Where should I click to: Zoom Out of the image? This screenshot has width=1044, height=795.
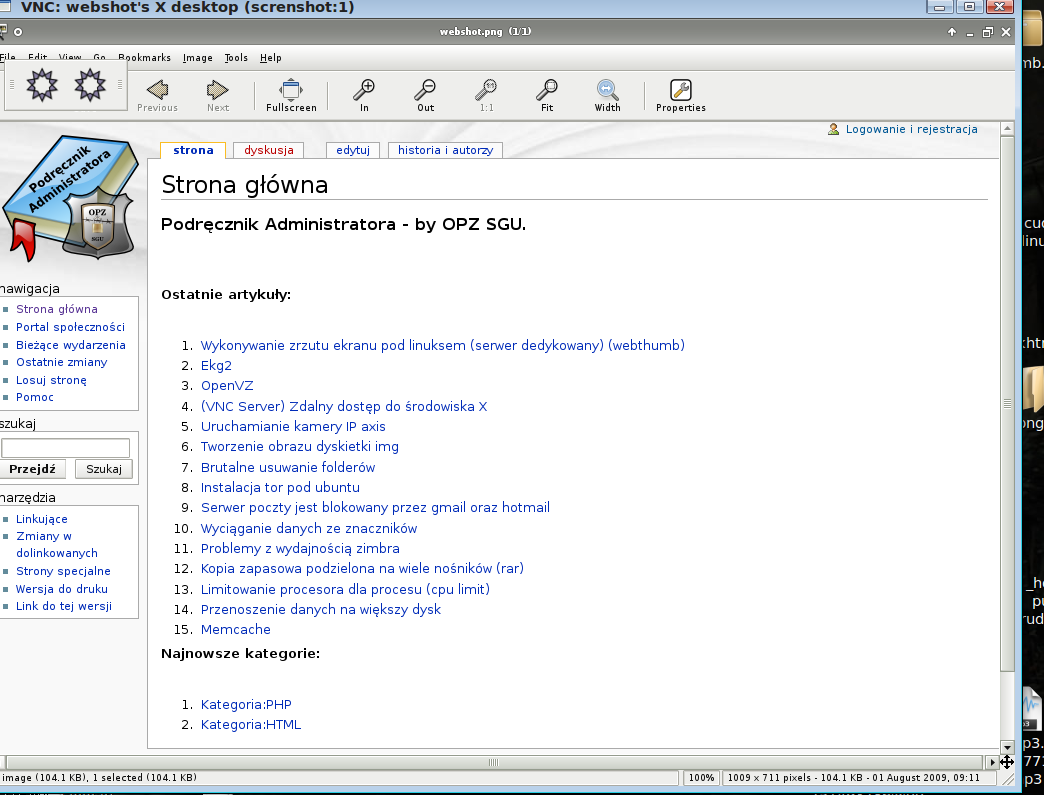425,96
